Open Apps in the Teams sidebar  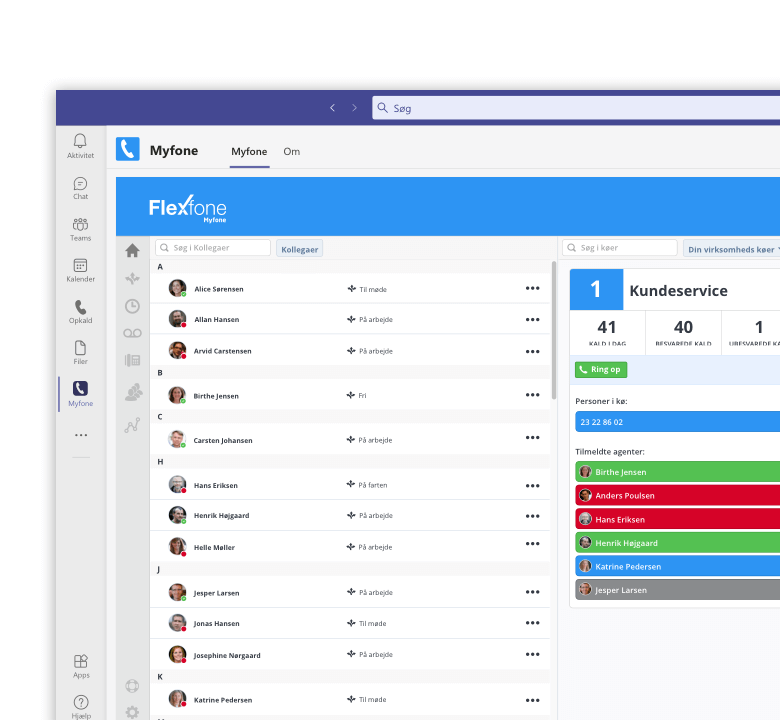(80, 666)
